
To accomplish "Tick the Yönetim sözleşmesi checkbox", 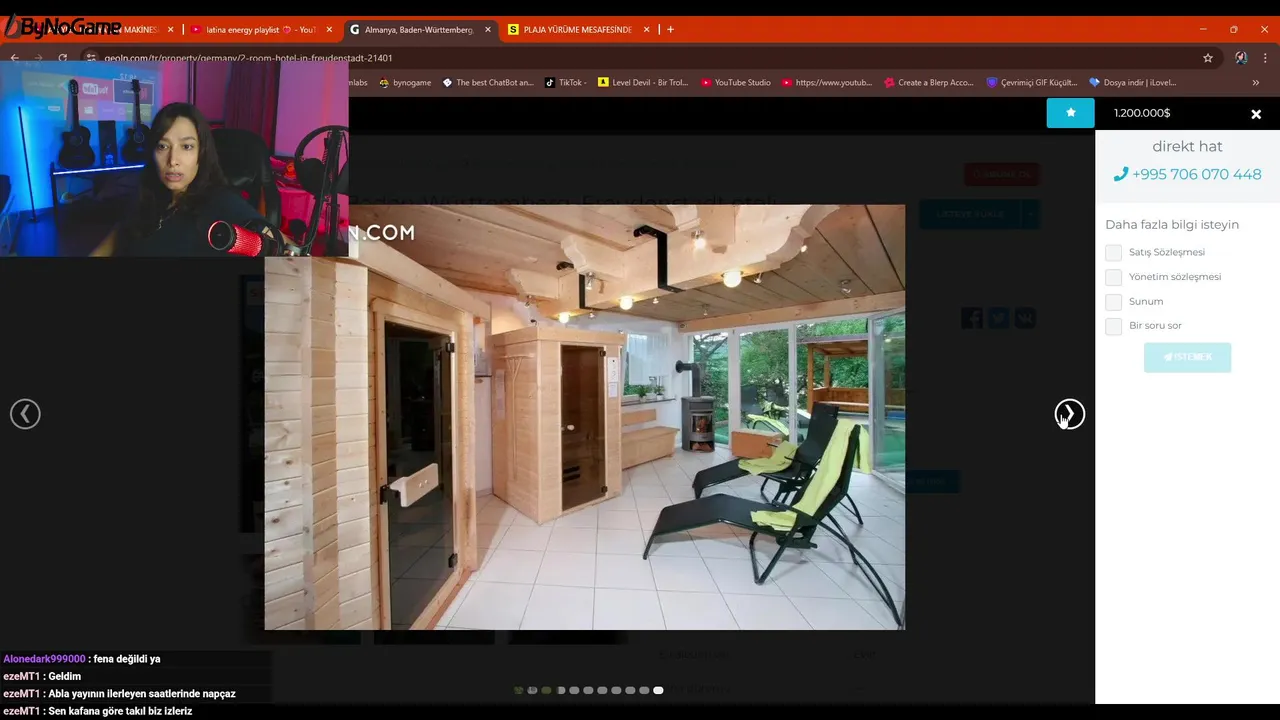I will (1113, 277).
